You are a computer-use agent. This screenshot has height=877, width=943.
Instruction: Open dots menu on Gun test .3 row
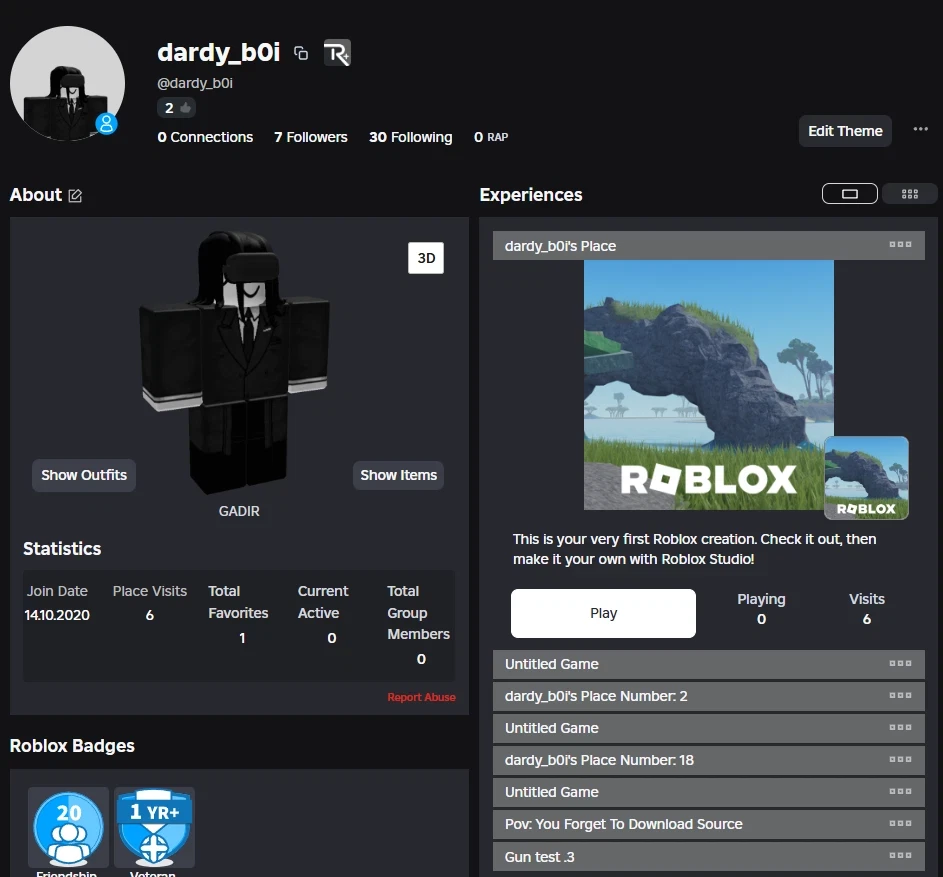(x=900, y=855)
